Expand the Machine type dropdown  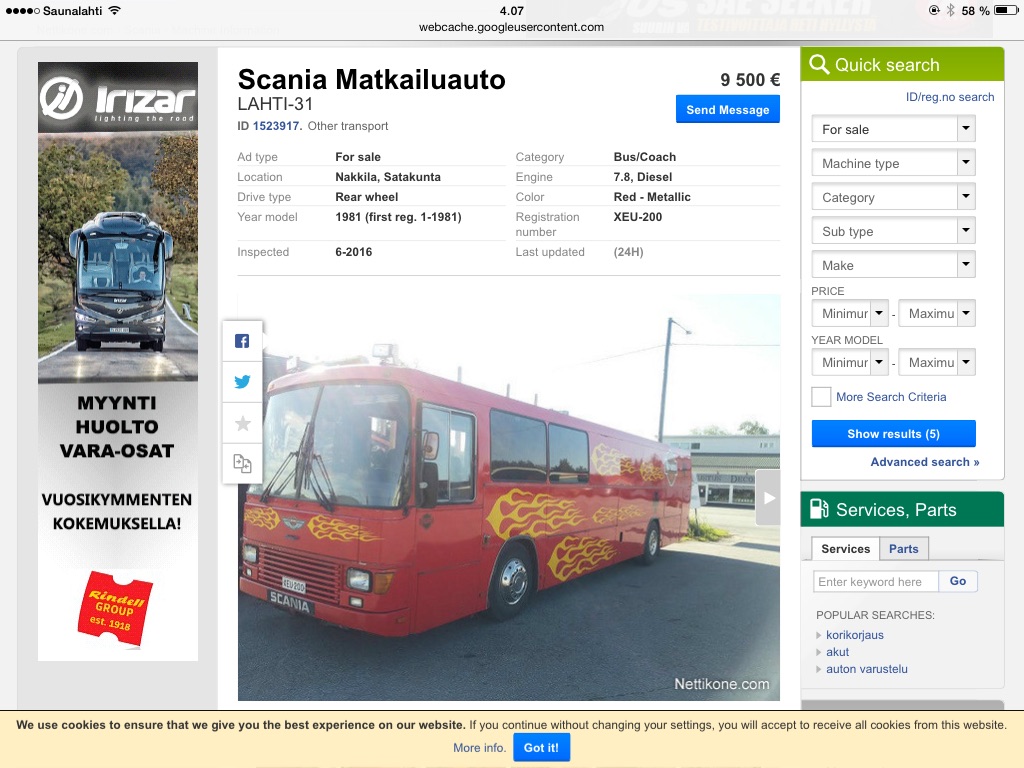pyautogui.click(x=893, y=163)
